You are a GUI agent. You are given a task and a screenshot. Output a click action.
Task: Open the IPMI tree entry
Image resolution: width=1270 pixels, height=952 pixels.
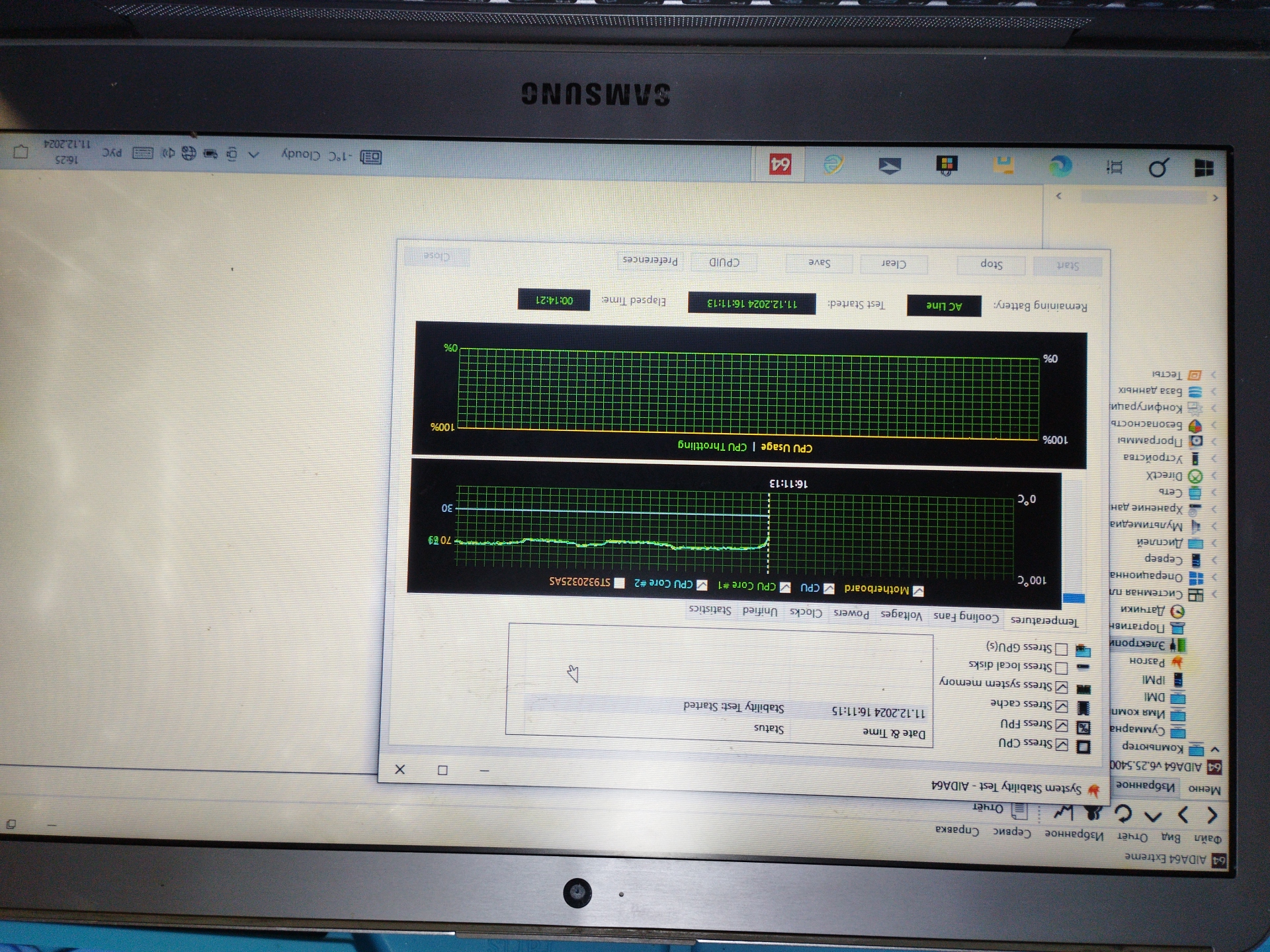click(1162, 680)
